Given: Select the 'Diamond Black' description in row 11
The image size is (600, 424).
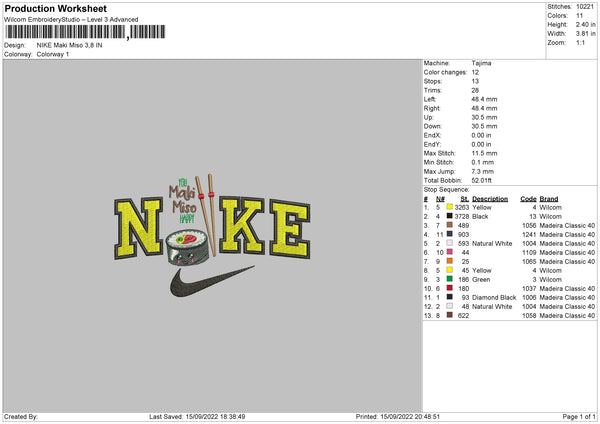Looking at the screenshot, I should 494,297.
